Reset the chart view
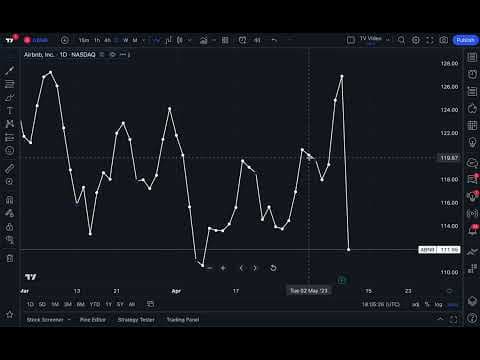480x360 pixels. (x=273, y=268)
